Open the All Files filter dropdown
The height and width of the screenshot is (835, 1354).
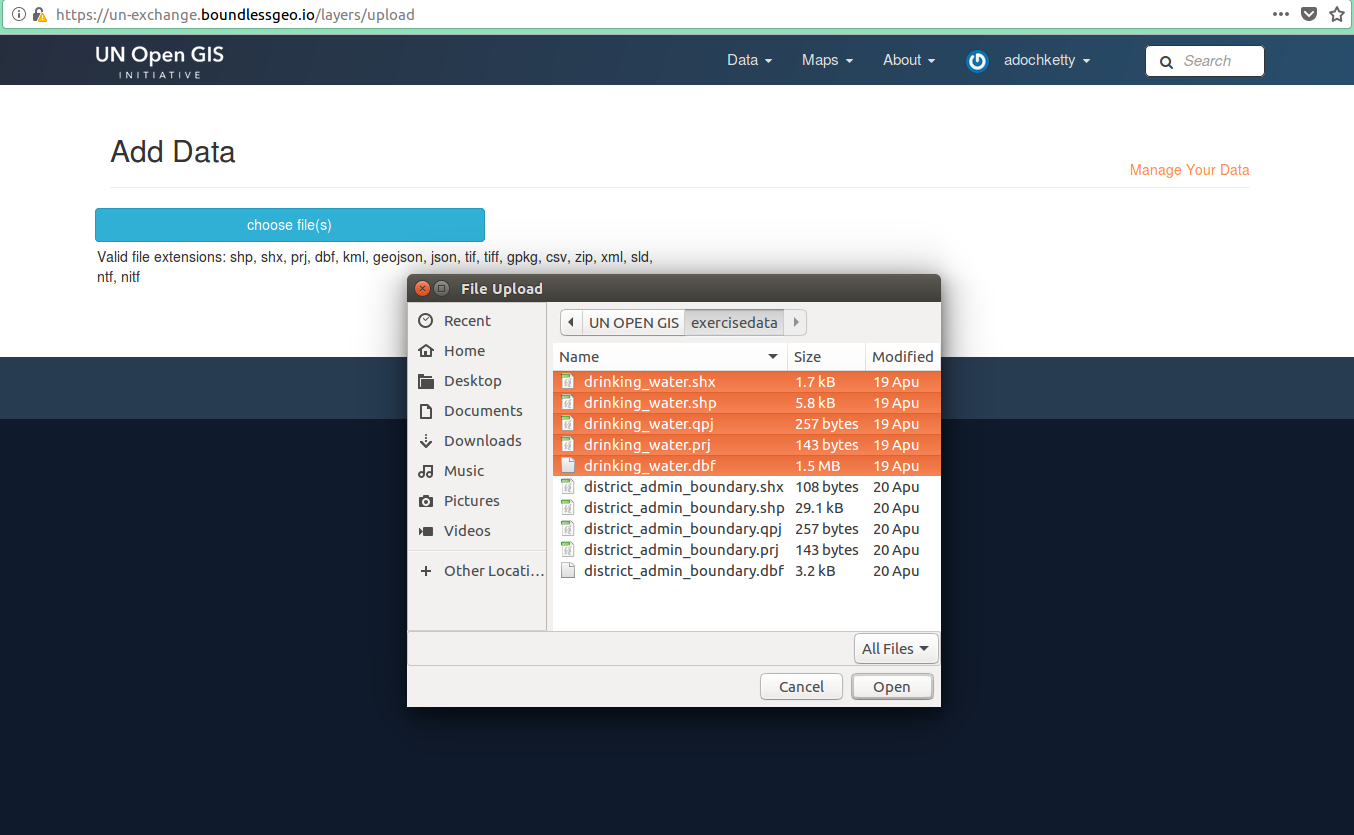(x=896, y=649)
